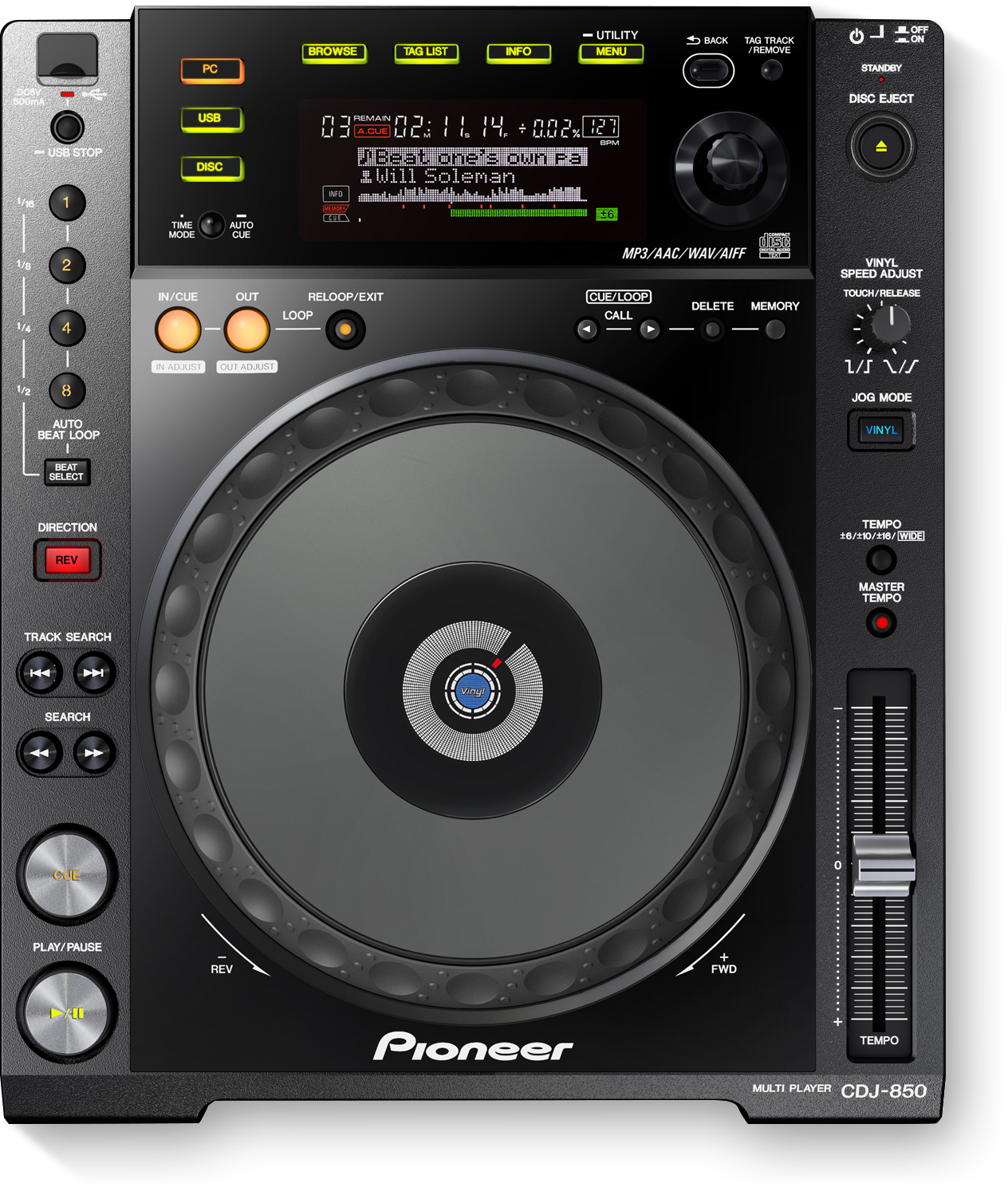Image resolution: width=1008 pixels, height=1187 pixels.
Task: Toggle the Time Mode / Auto Cue button
Action: click(x=211, y=225)
